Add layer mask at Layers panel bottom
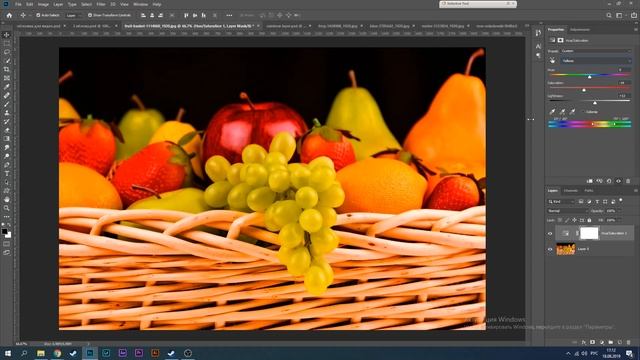This screenshot has height=360, width=640. (x=593, y=342)
